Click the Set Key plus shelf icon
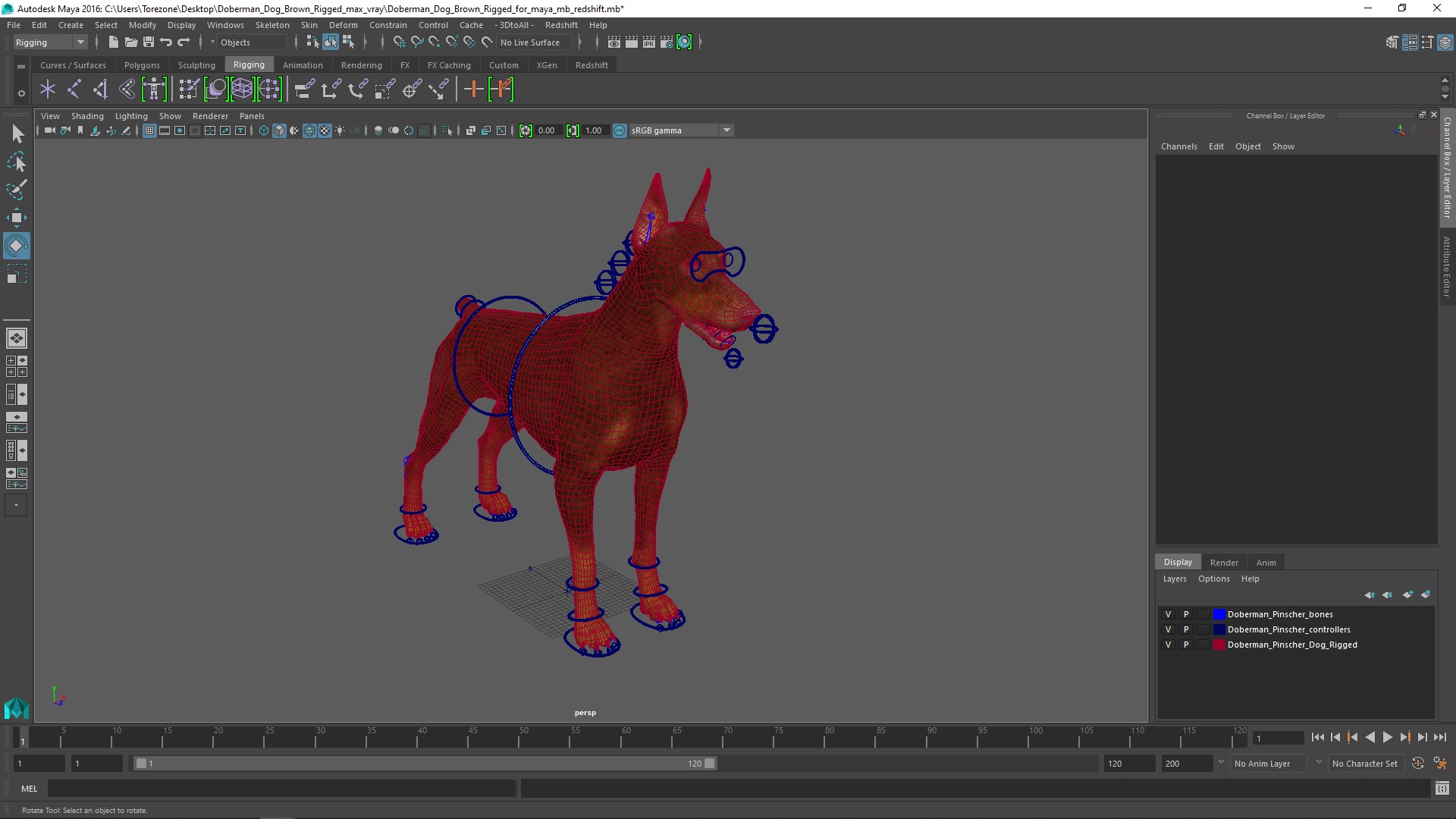Screen dimensions: 1456x819 pos(473,89)
